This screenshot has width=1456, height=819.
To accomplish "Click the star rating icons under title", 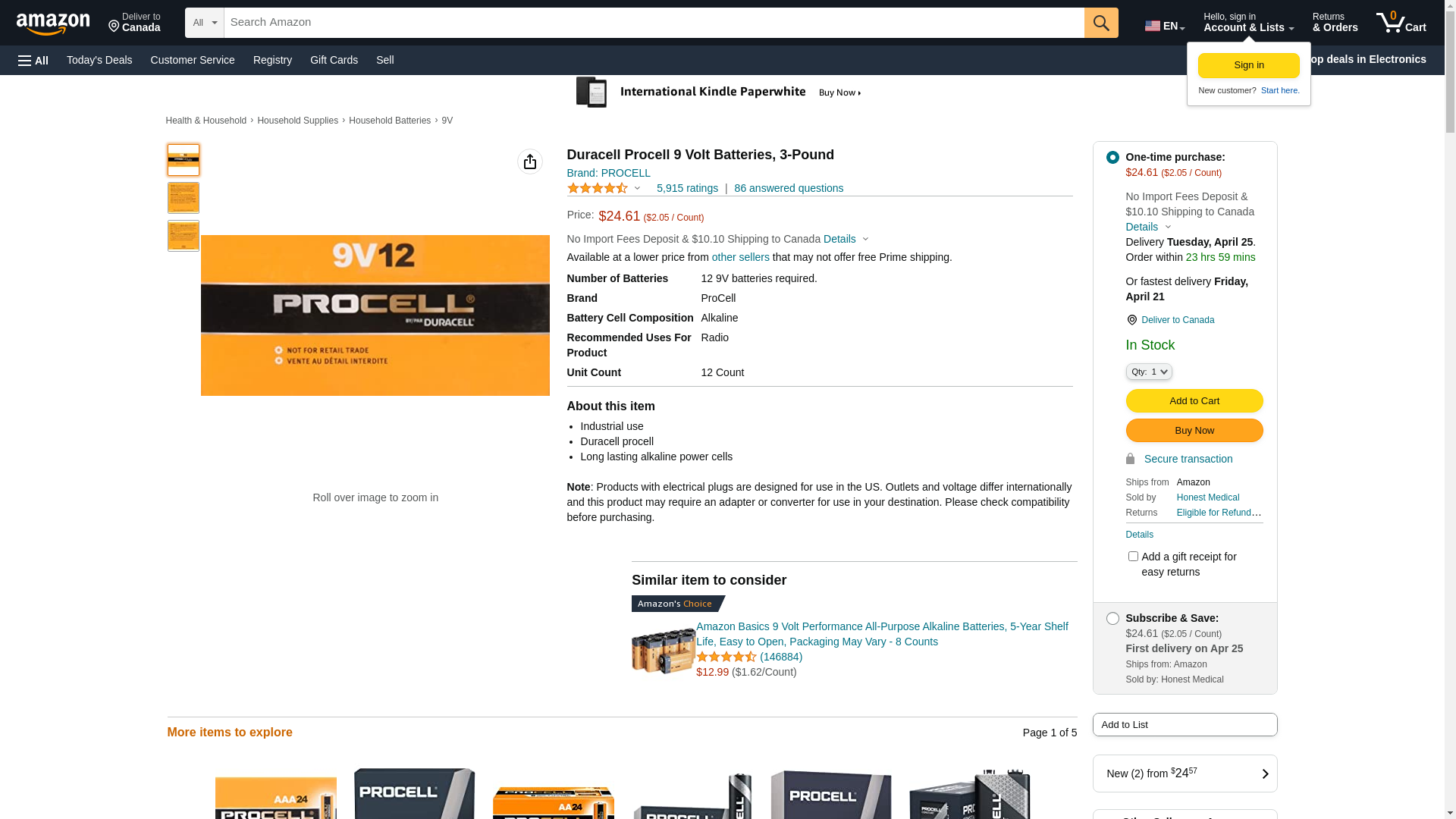I will (x=598, y=188).
